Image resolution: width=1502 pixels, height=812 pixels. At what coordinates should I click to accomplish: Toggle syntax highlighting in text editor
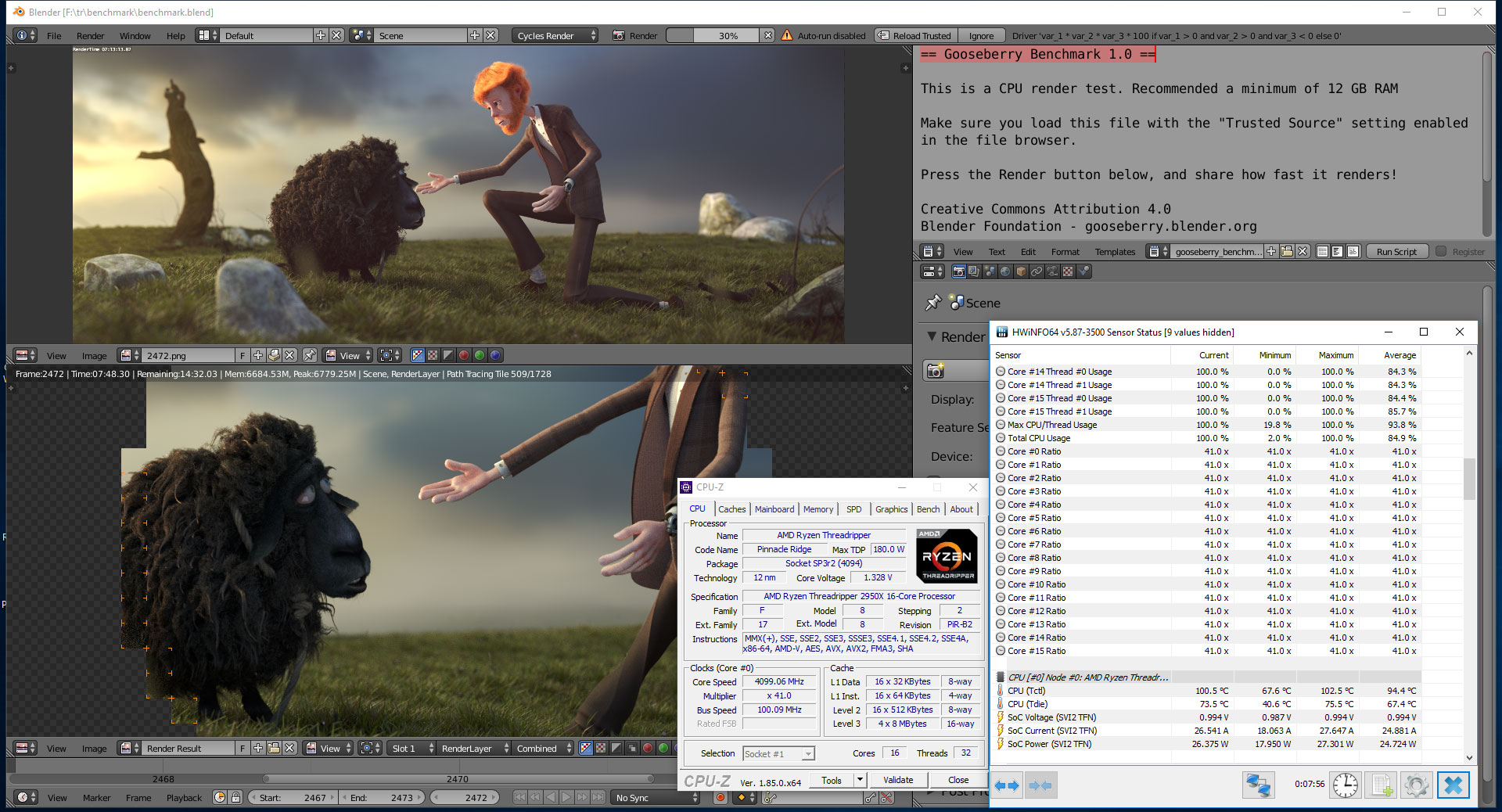point(1352,251)
